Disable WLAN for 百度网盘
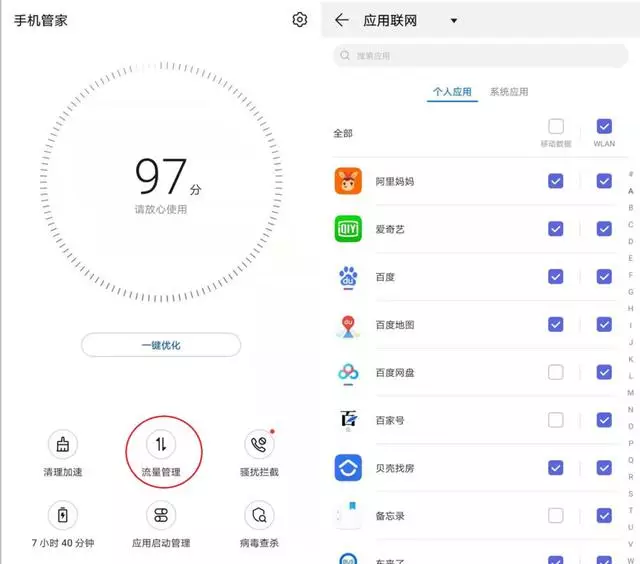640x564 pixels. coord(604,372)
